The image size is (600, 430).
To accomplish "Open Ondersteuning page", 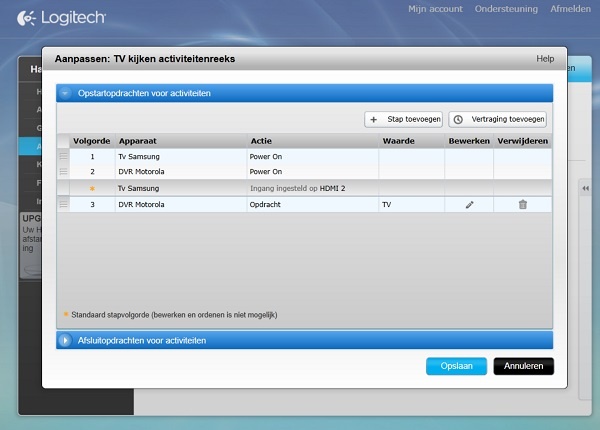I will 506,9.
